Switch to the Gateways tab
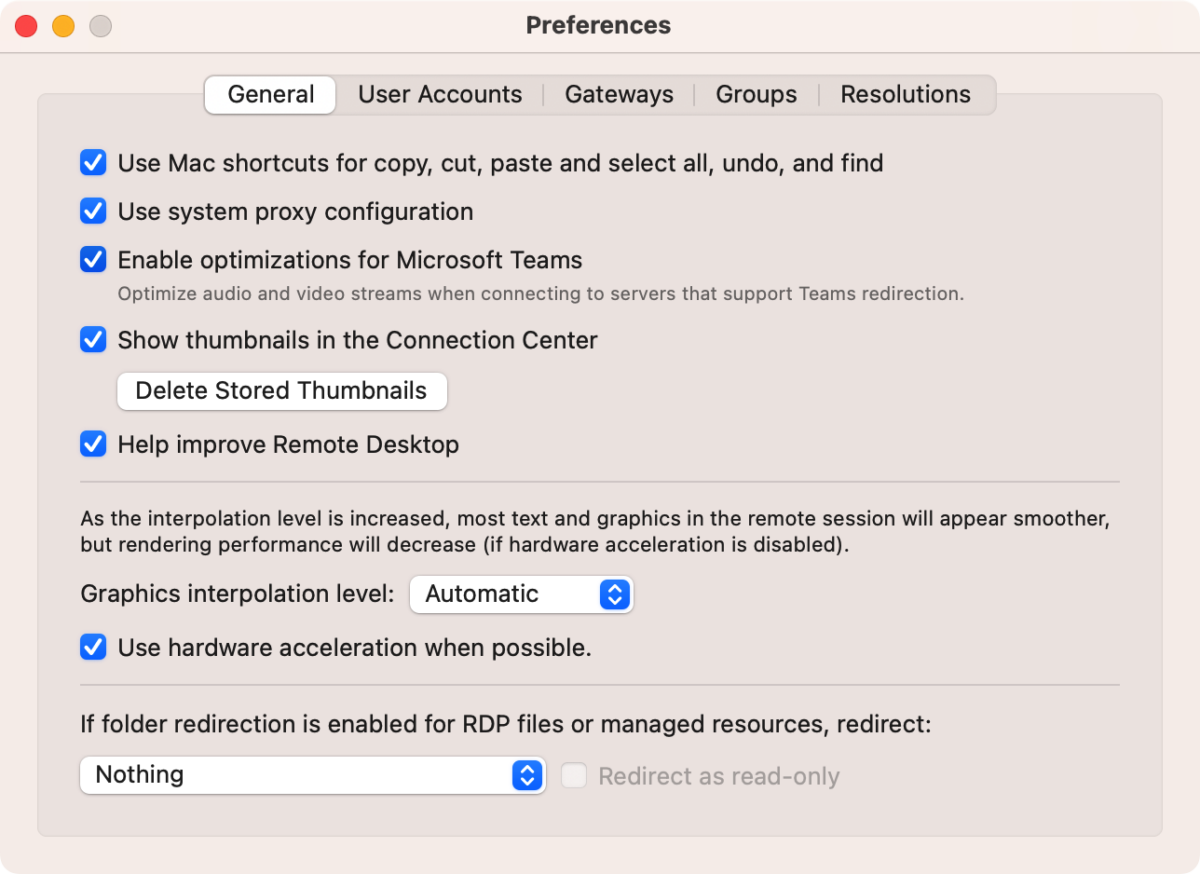 coord(619,95)
